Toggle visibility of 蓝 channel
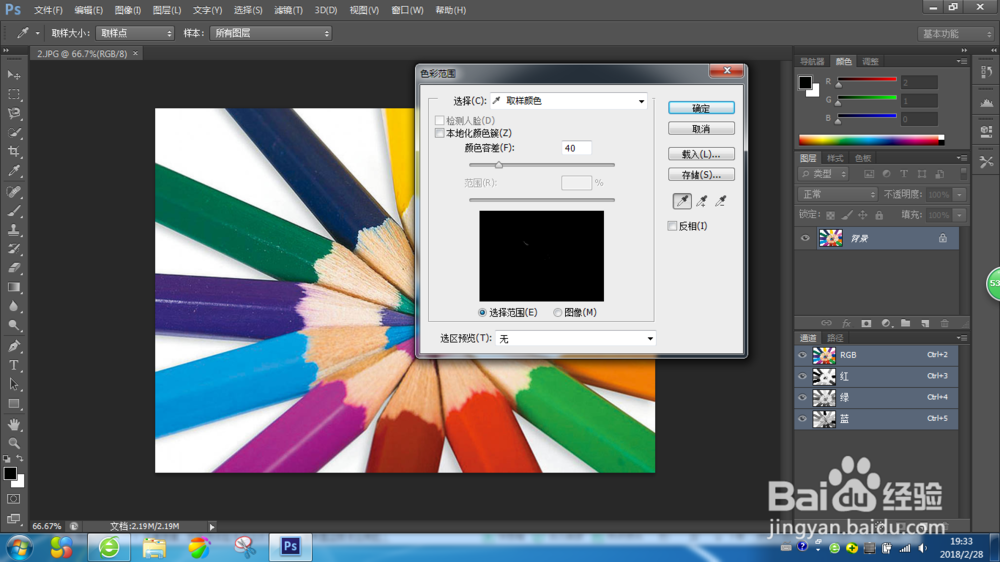Image resolution: width=1000 pixels, height=562 pixels. tap(802, 419)
